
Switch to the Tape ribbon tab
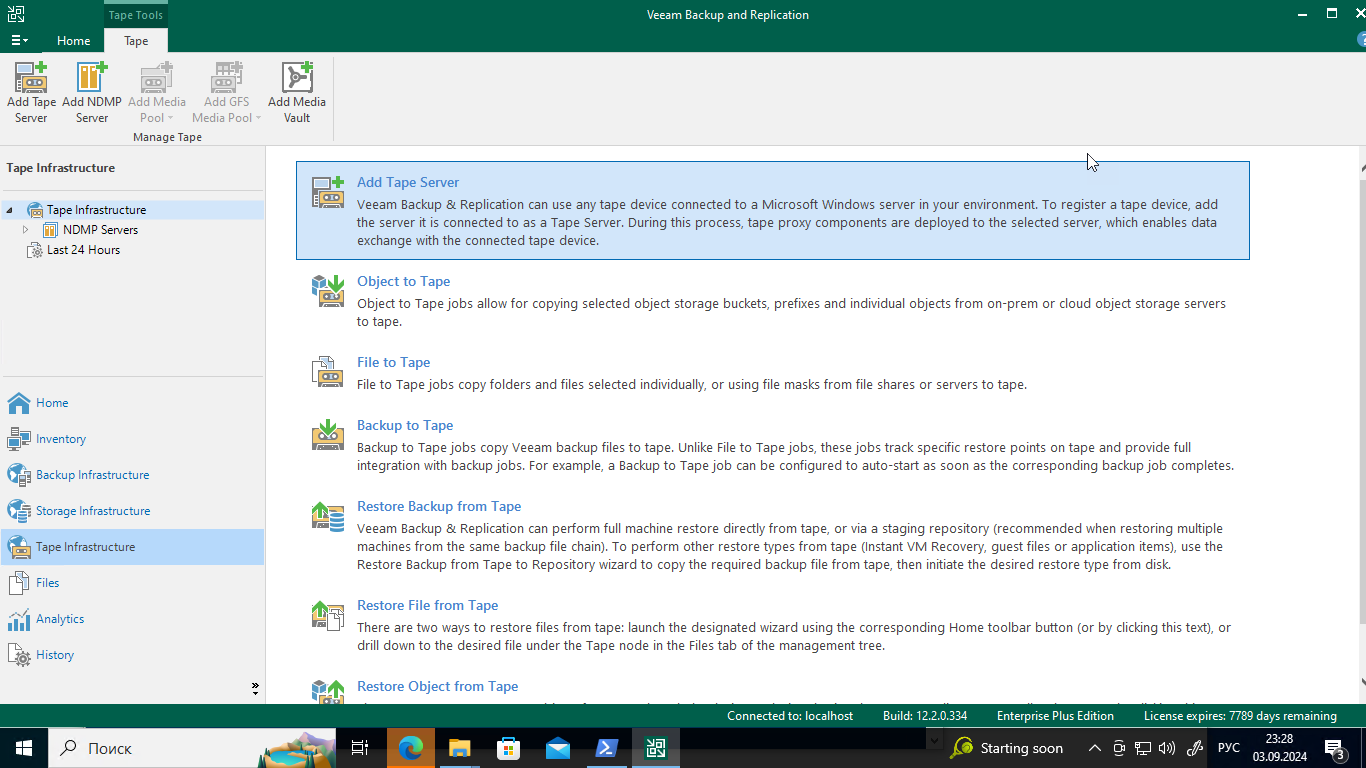pos(136,41)
